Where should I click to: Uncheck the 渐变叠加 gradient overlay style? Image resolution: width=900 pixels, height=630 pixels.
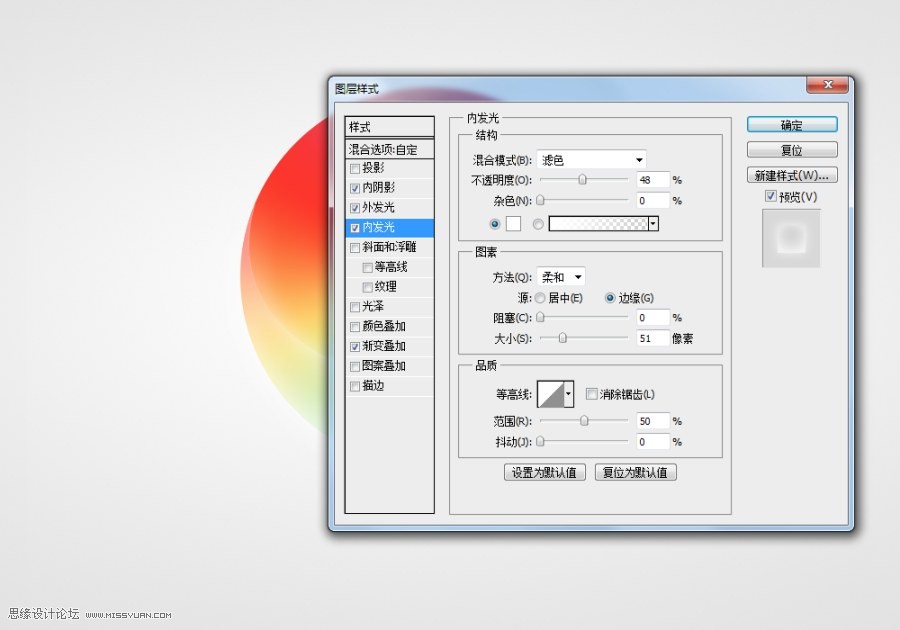pos(355,346)
